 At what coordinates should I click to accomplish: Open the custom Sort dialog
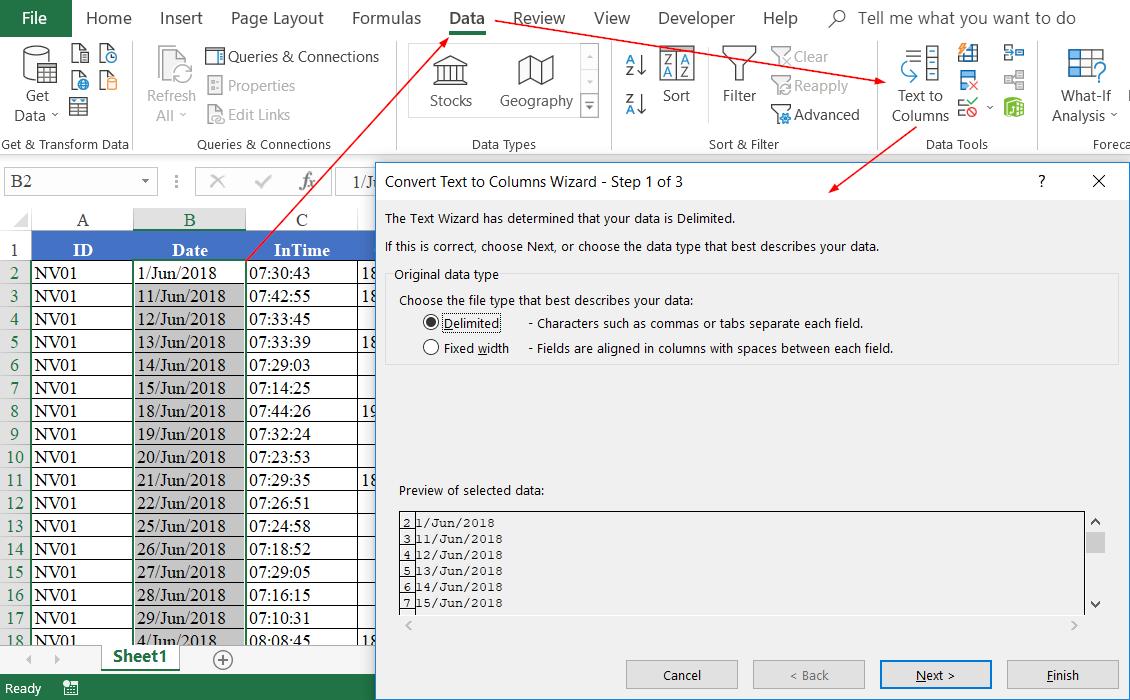point(676,76)
